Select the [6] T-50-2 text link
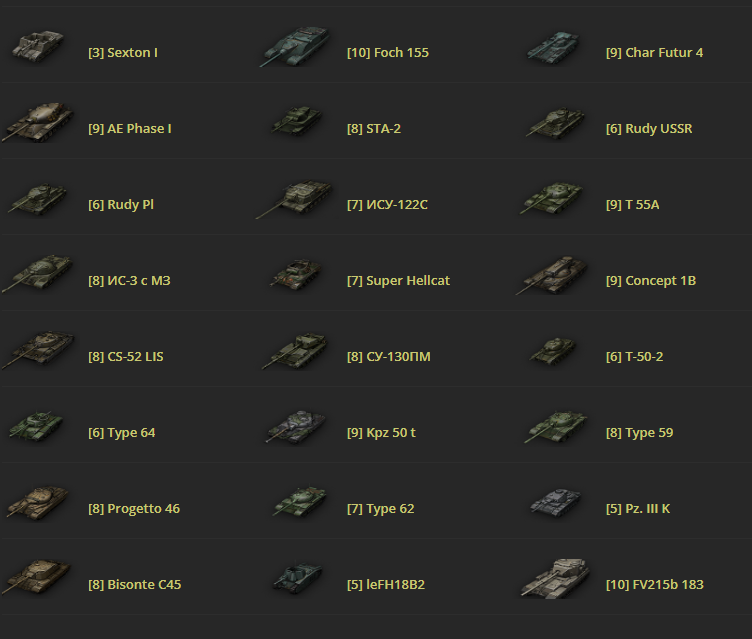The width and height of the screenshot is (752, 639). tap(634, 356)
